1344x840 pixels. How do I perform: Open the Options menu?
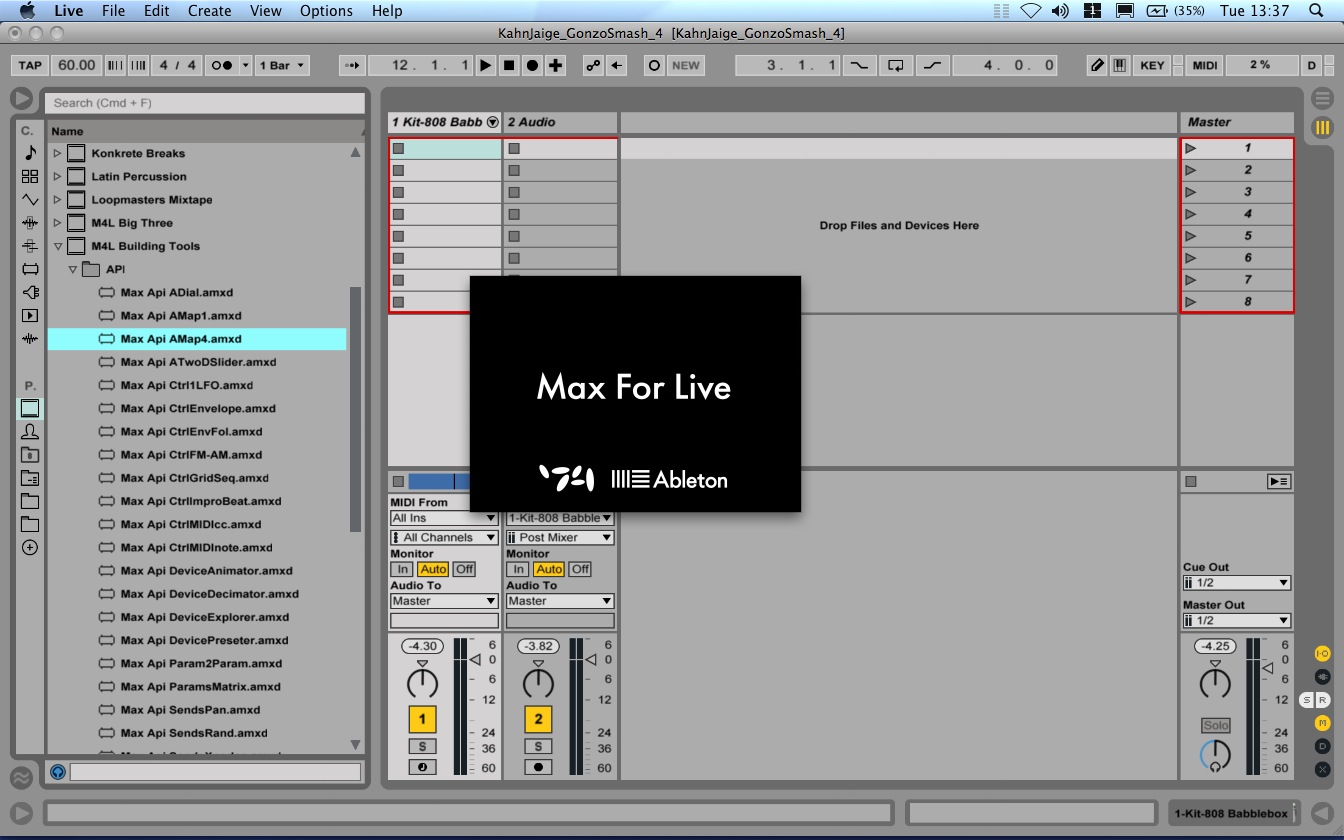(x=326, y=11)
